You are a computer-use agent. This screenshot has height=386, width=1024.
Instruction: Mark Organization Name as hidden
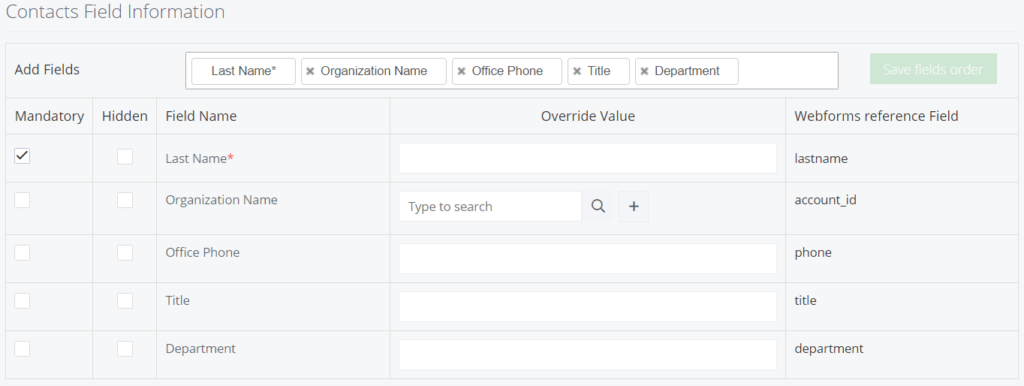pyautogui.click(x=125, y=201)
